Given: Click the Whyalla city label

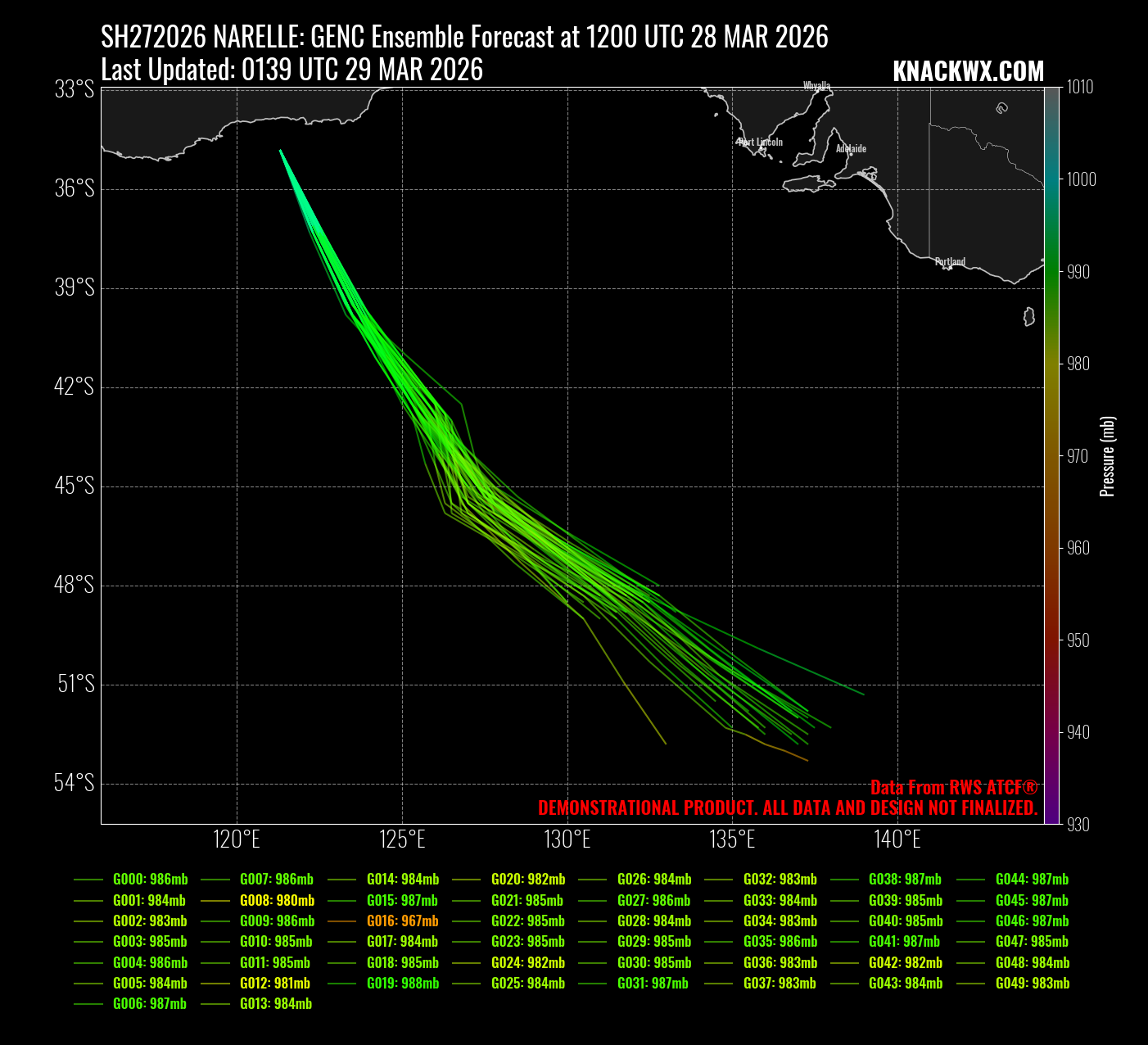Looking at the screenshot, I should click(x=816, y=86).
